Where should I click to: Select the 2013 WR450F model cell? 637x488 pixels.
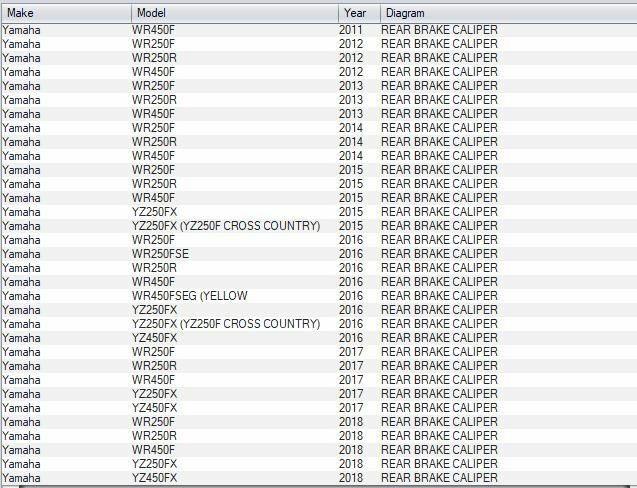click(153, 114)
